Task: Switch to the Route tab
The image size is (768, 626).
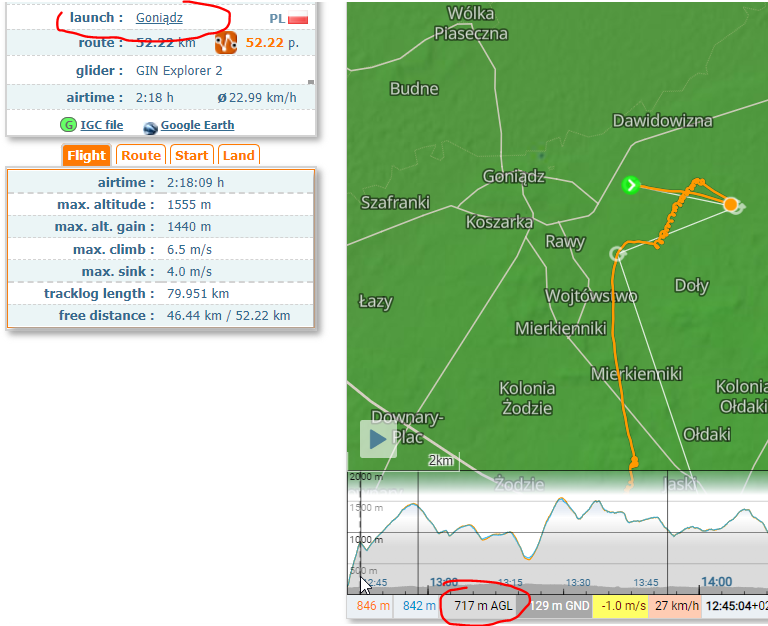Action: [x=141, y=155]
